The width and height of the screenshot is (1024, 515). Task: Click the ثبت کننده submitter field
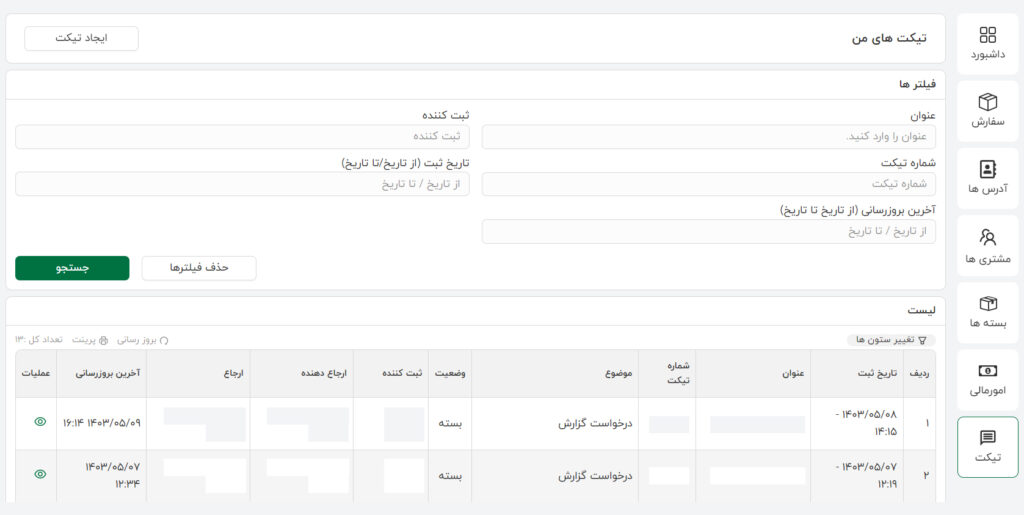click(x=242, y=137)
